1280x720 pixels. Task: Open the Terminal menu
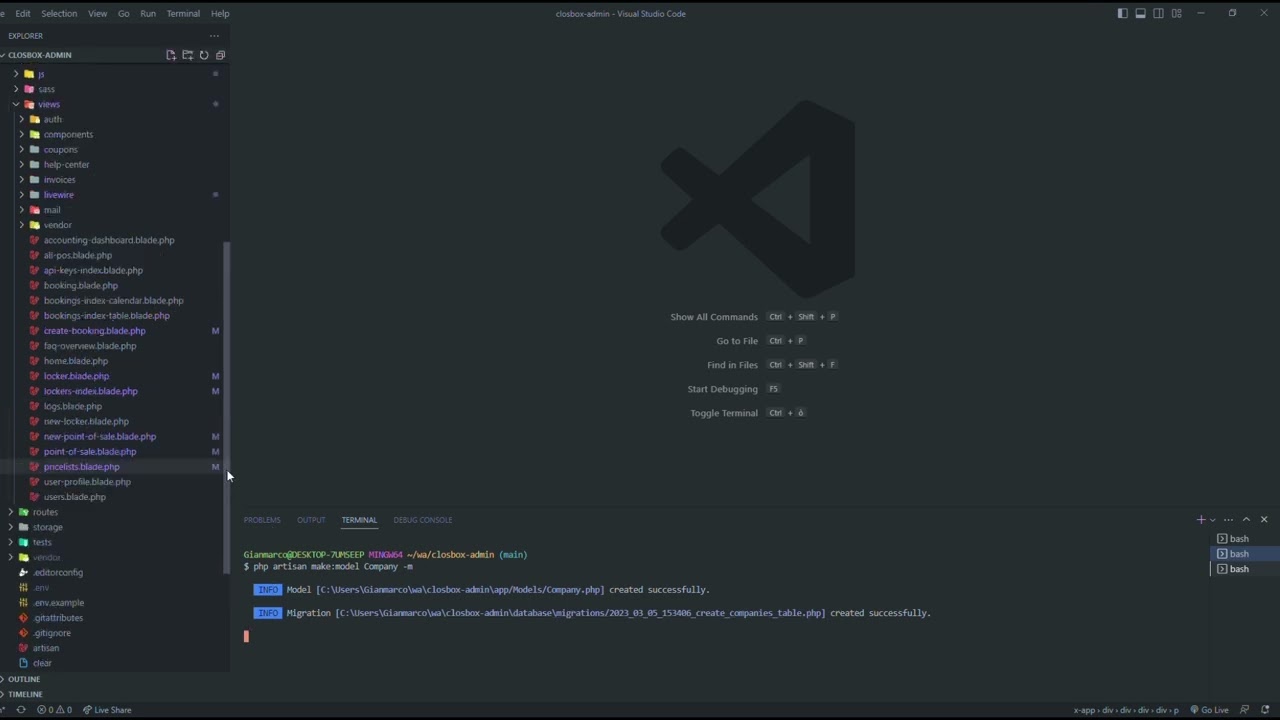(x=183, y=13)
